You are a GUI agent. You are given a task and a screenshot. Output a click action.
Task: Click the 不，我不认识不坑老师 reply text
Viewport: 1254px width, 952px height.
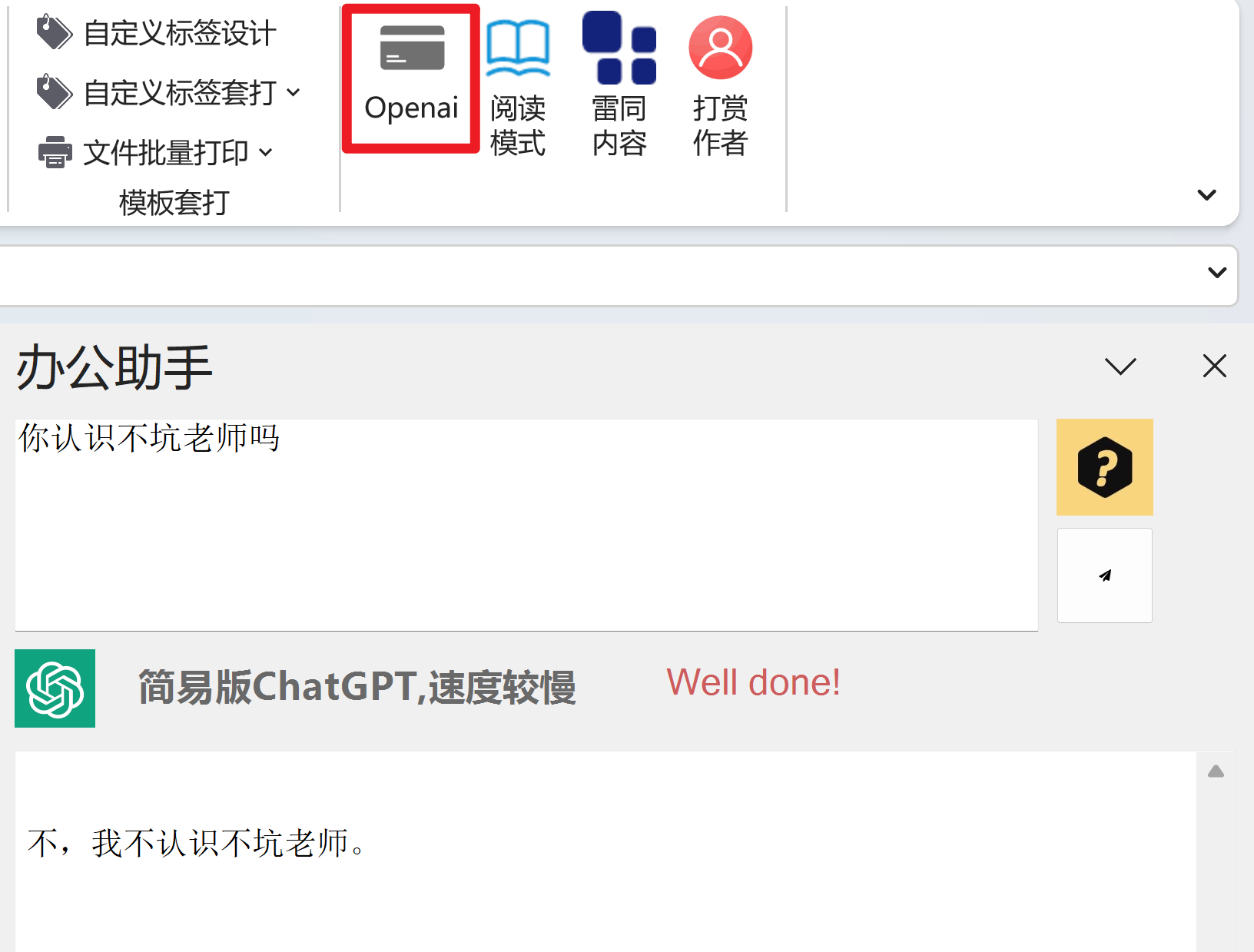(197, 843)
